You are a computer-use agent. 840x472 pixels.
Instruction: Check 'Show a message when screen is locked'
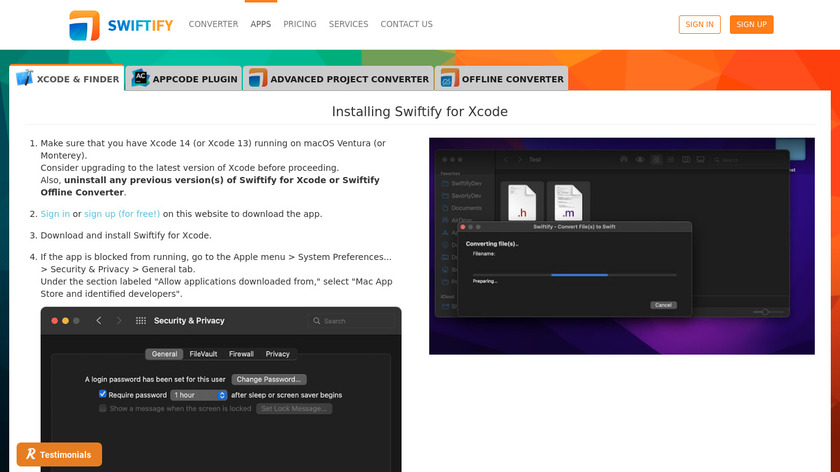(102, 409)
